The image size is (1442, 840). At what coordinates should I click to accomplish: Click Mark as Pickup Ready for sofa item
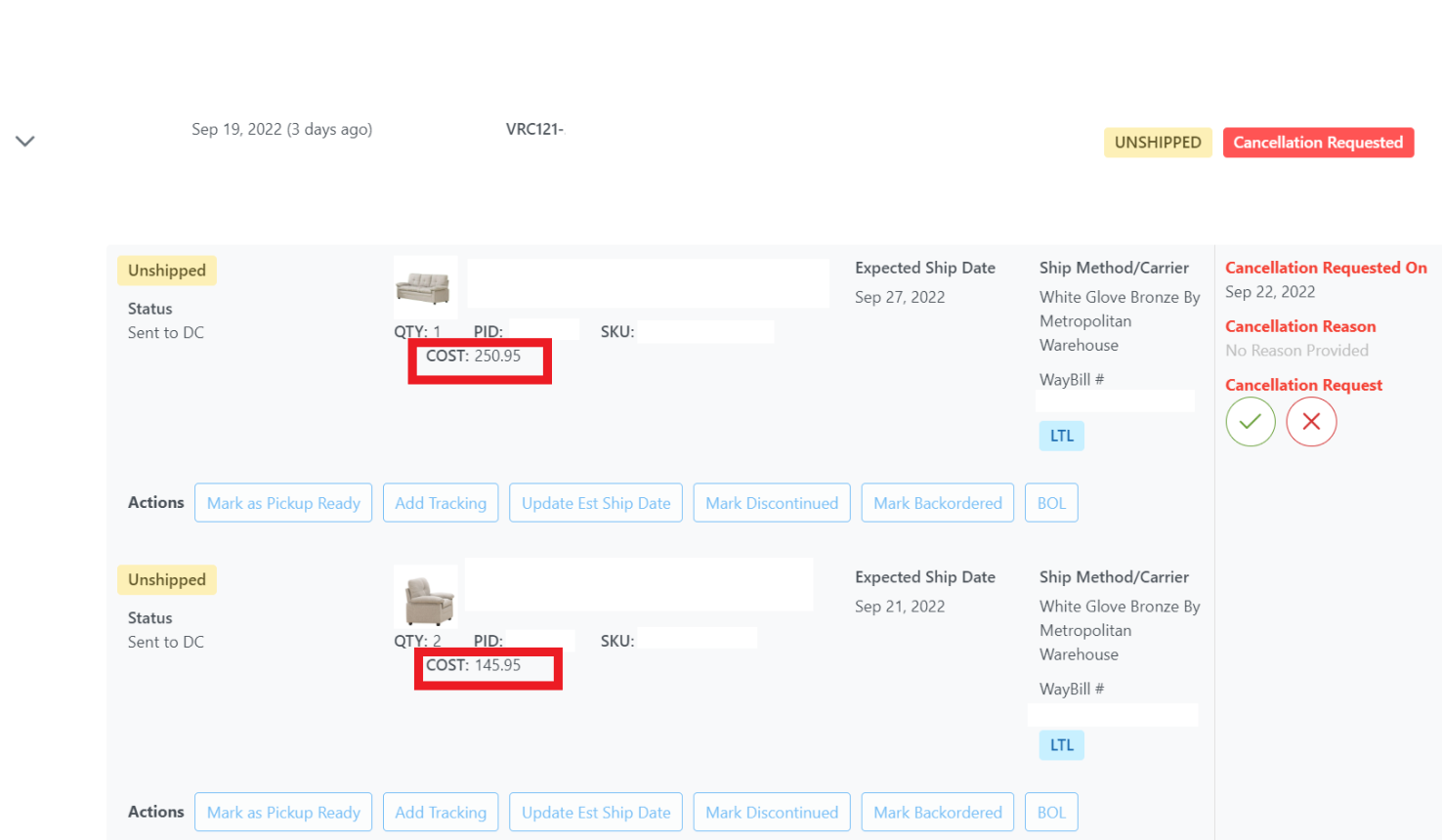(283, 503)
